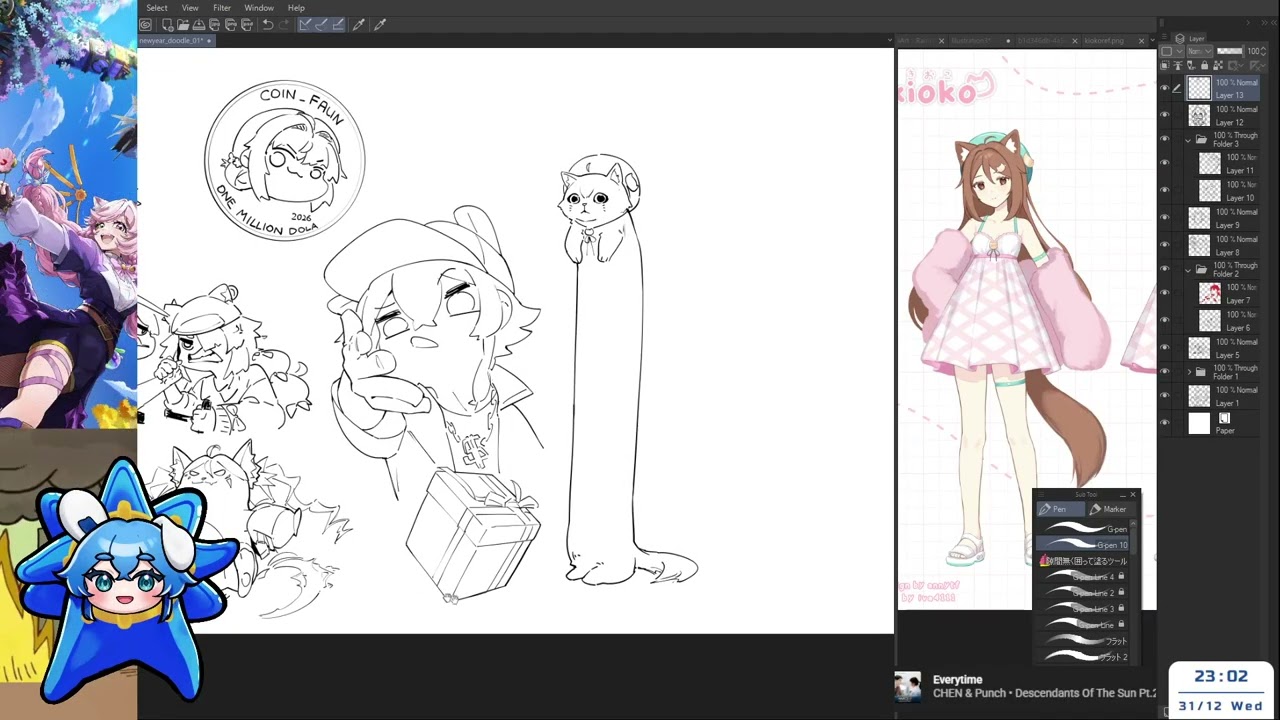1280x720 pixels.
Task: Select Layer 12 thumbnail
Action: click(1199, 115)
